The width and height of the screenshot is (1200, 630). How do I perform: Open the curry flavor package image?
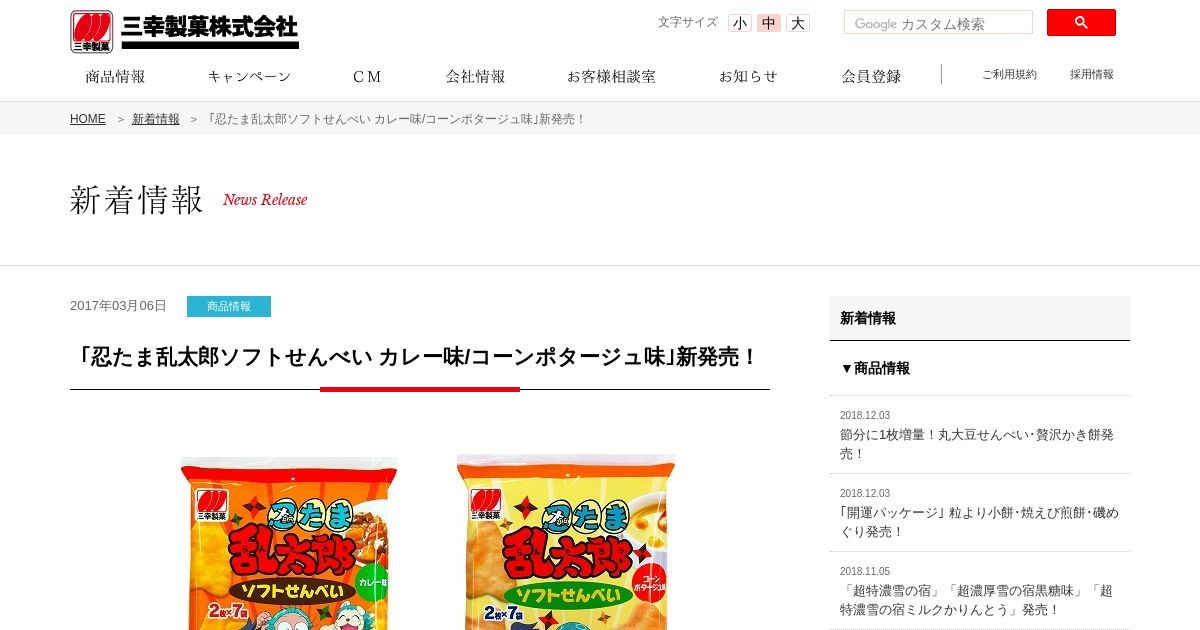point(289,543)
